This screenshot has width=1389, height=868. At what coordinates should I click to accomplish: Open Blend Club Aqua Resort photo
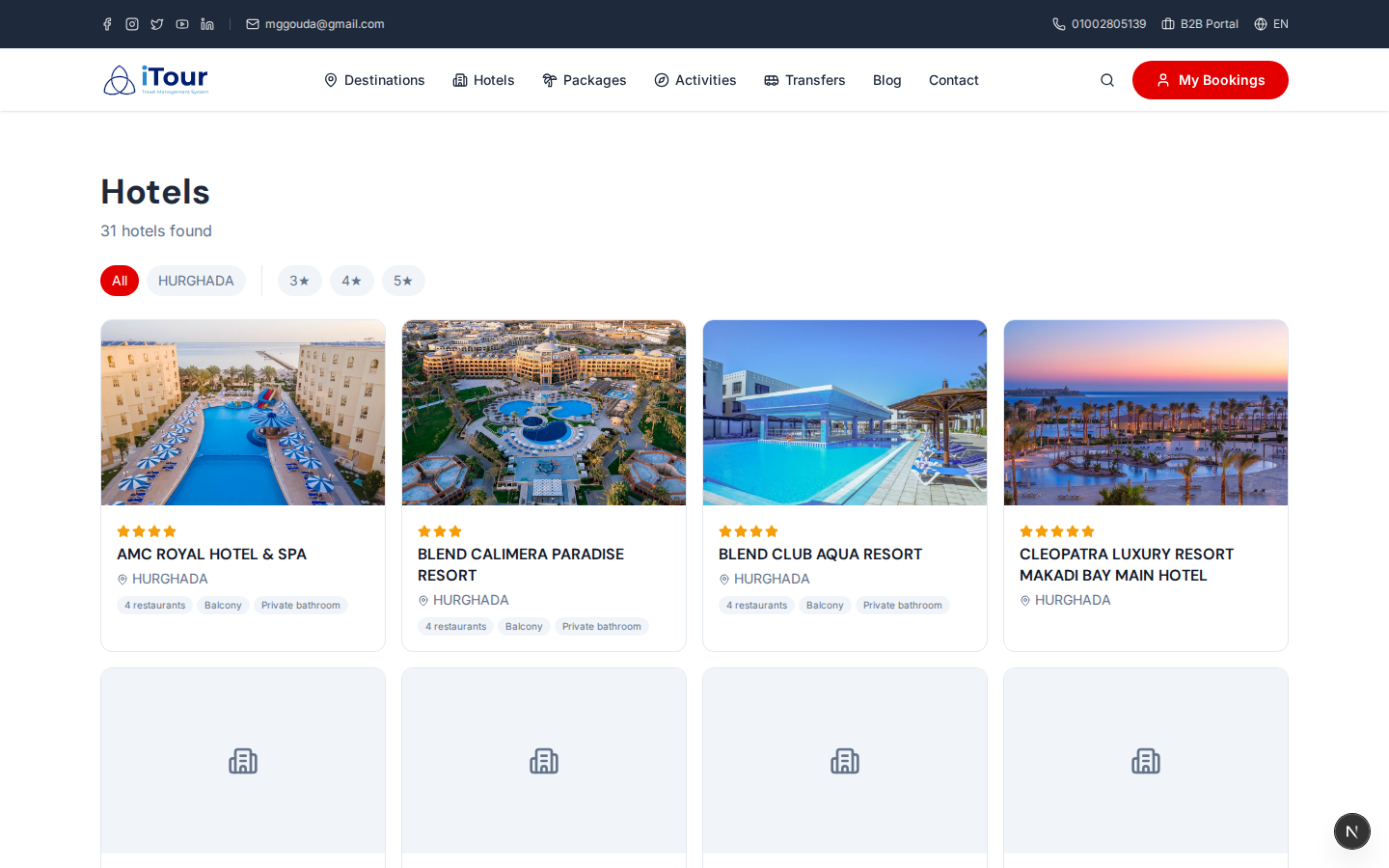click(x=845, y=413)
